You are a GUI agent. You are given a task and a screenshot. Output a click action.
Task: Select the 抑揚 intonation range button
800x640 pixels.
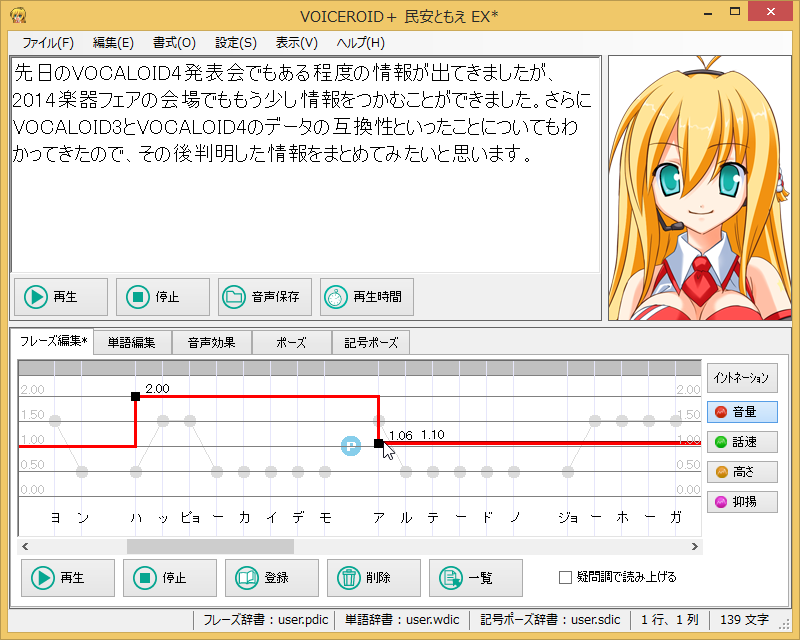742,502
